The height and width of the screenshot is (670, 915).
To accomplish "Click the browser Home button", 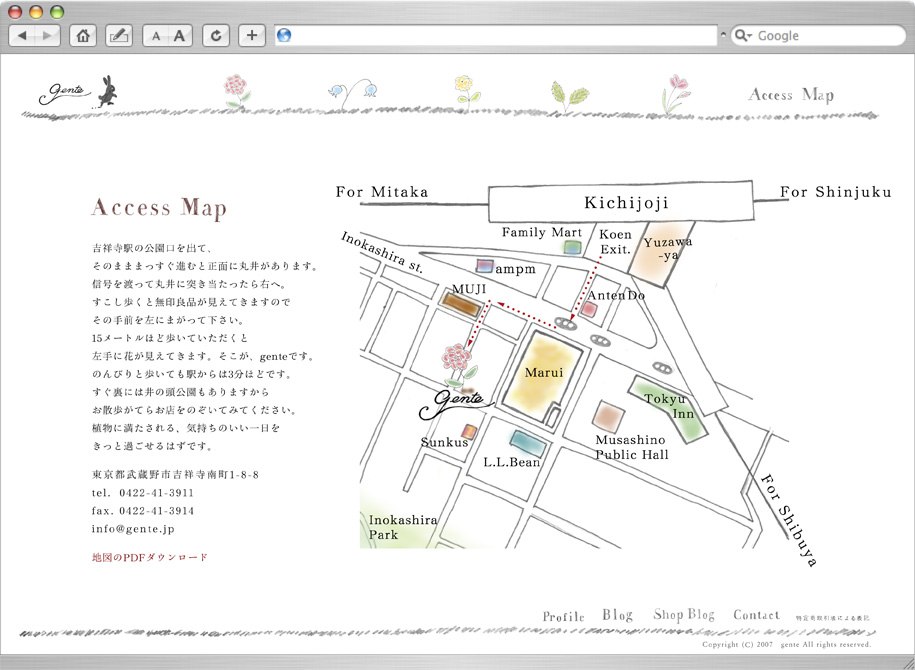I will (x=84, y=36).
